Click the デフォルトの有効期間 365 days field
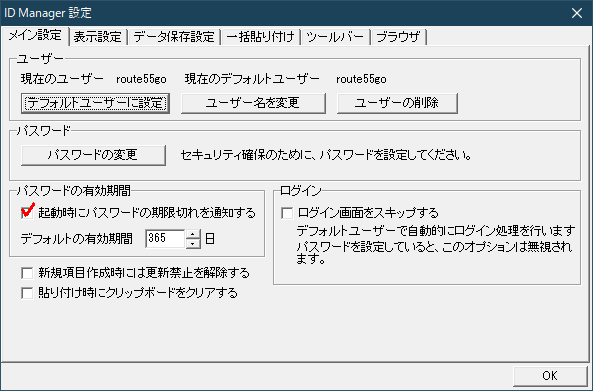Image resolution: width=593 pixels, height=391 pixels. pos(165,238)
